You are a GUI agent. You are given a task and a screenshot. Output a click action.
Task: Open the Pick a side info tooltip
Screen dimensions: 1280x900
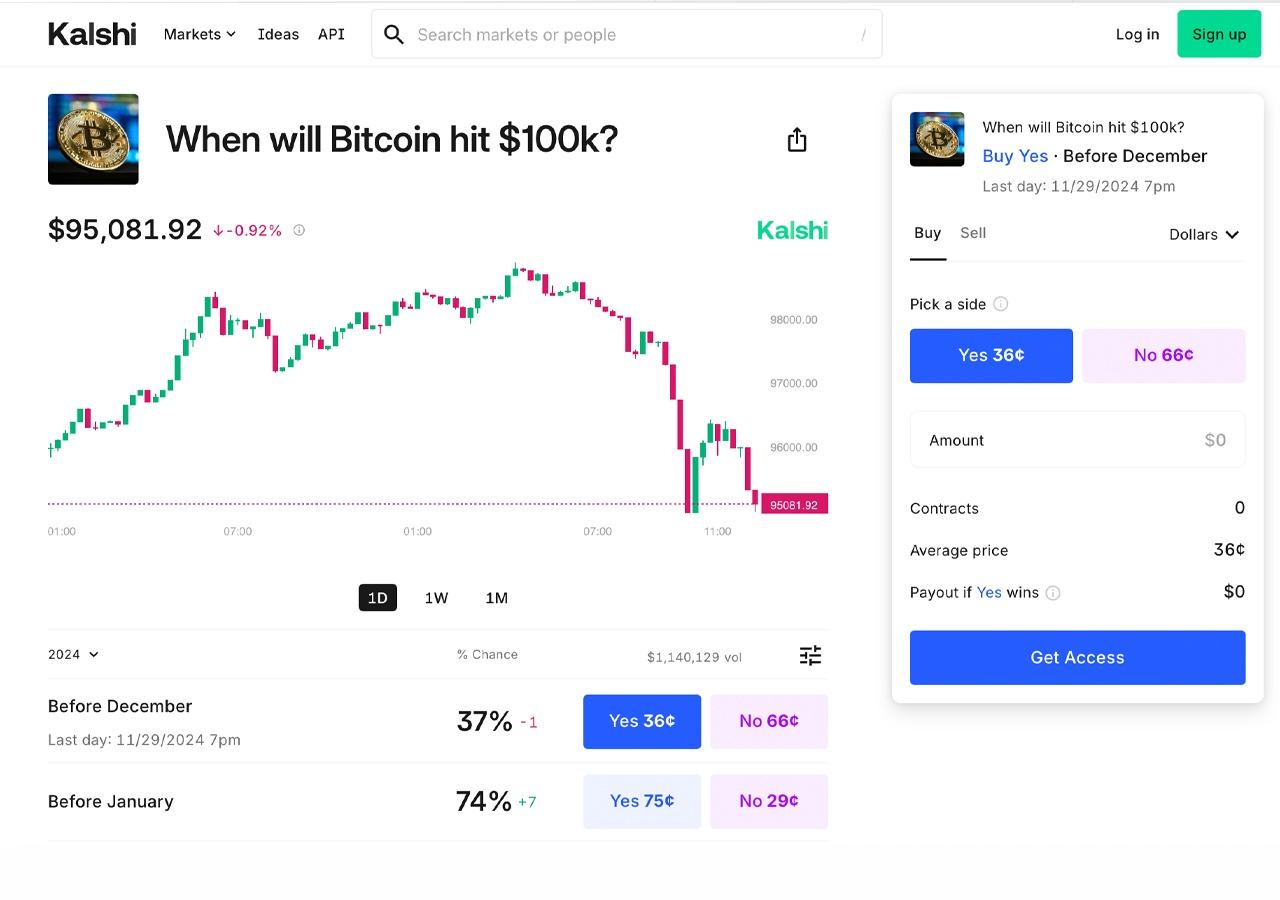click(1001, 304)
